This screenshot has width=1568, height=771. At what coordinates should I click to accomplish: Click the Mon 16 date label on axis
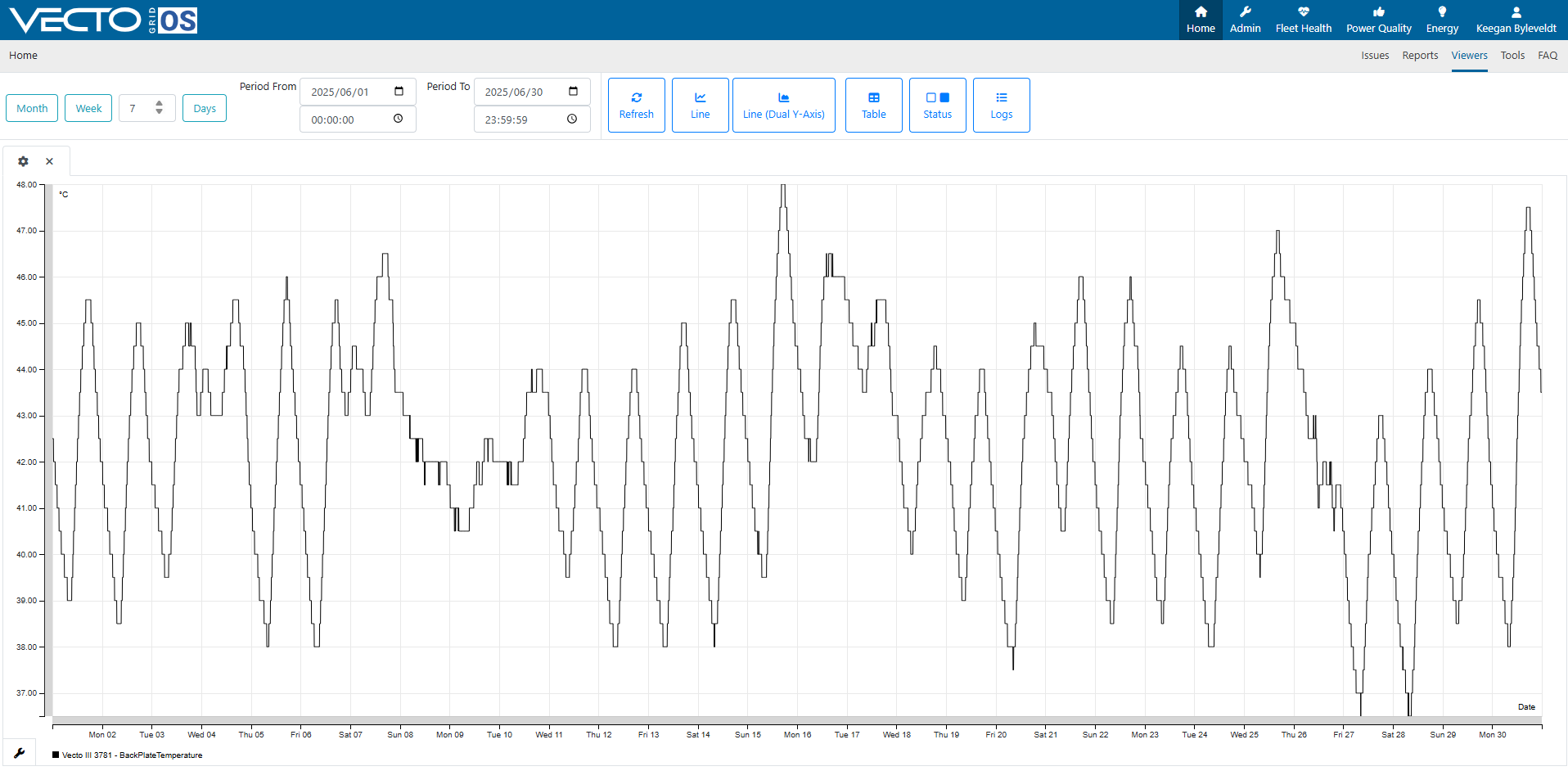(x=797, y=735)
